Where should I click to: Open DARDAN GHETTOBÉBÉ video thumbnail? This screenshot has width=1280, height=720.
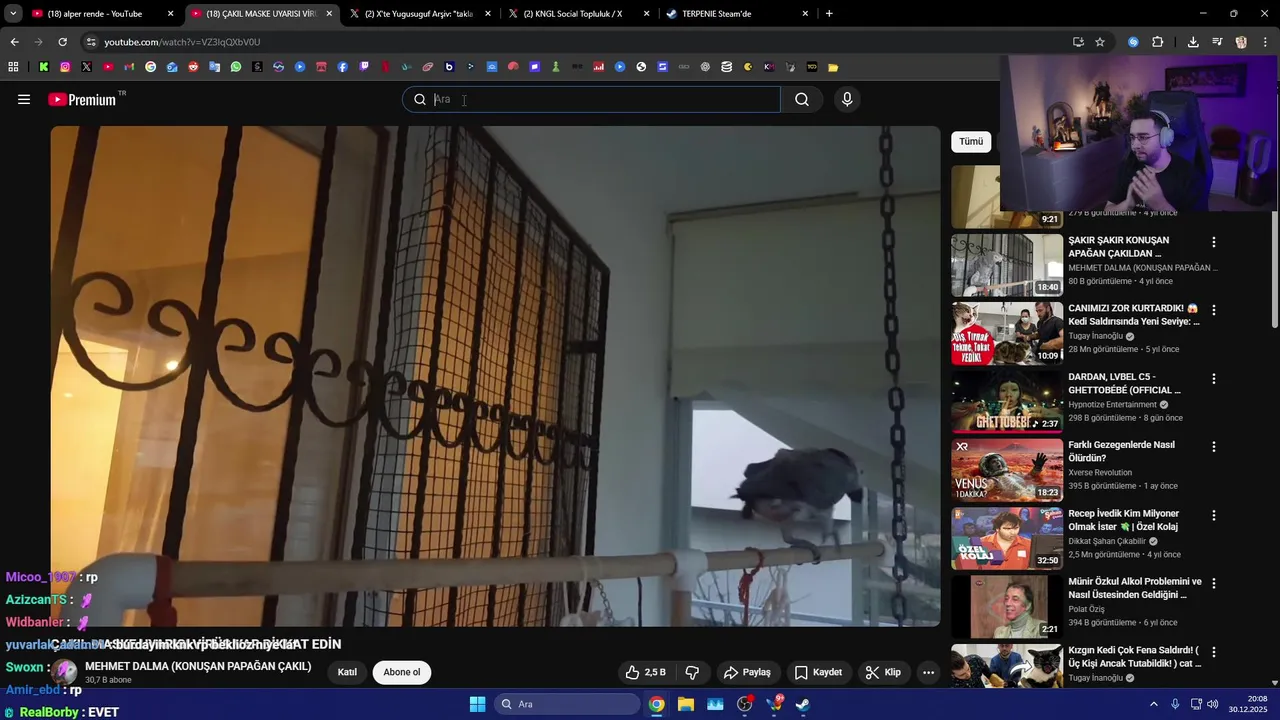tap(1007, 402)
